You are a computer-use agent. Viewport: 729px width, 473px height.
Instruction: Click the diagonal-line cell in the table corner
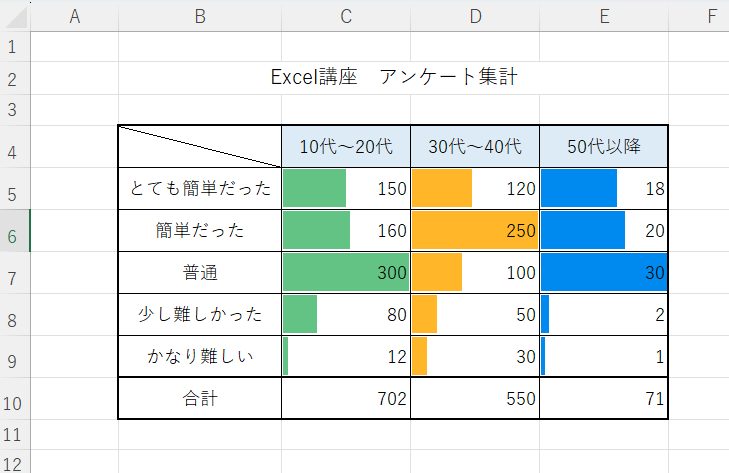(x=200, y=146)
